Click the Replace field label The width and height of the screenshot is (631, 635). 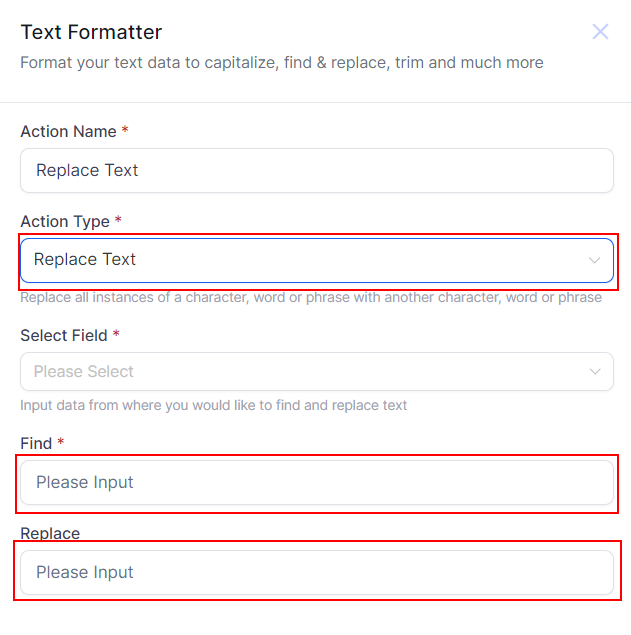click(50, 533)
